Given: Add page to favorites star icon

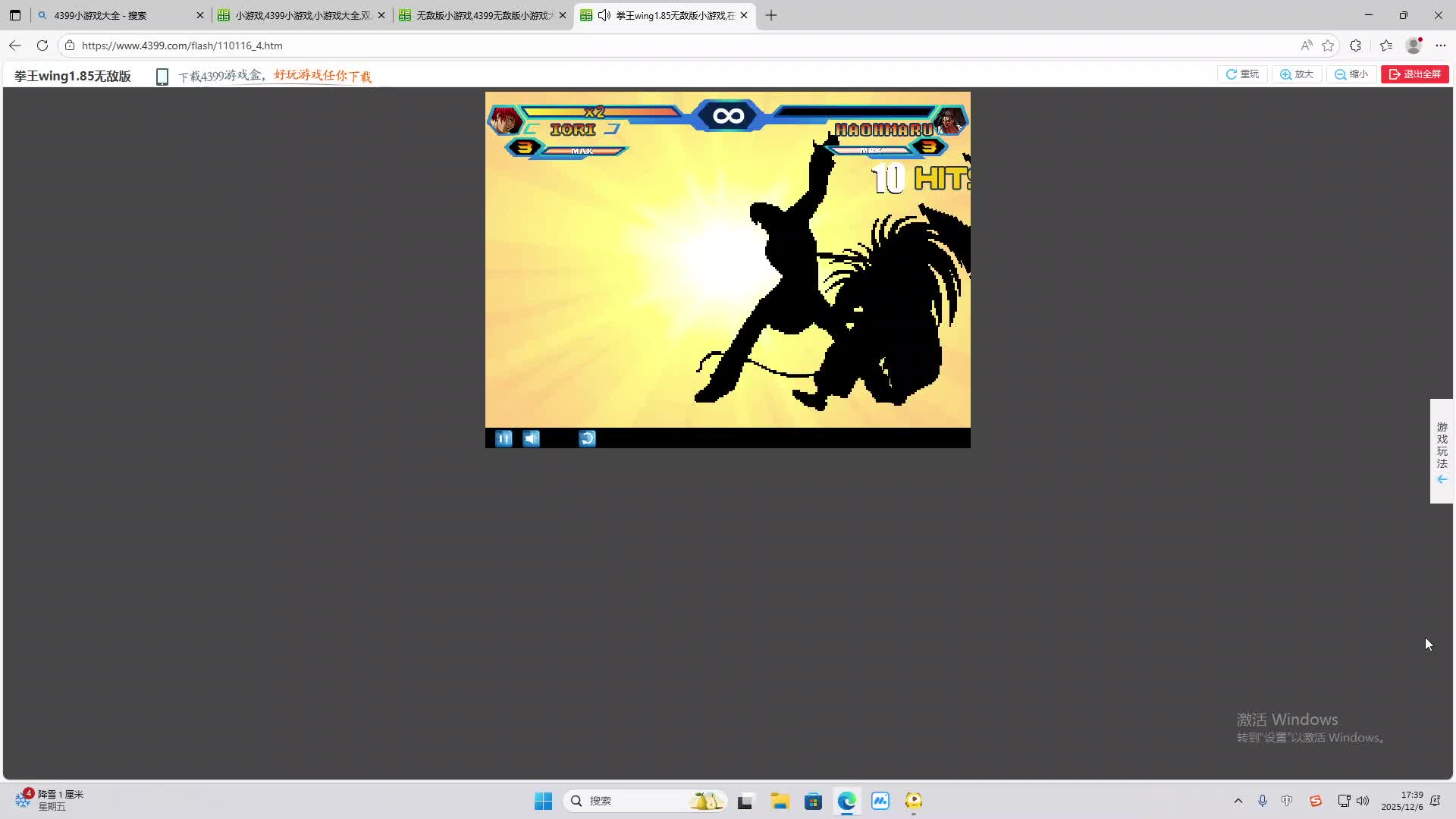Looking at the screenshot, I should (x=1328, y=45).
